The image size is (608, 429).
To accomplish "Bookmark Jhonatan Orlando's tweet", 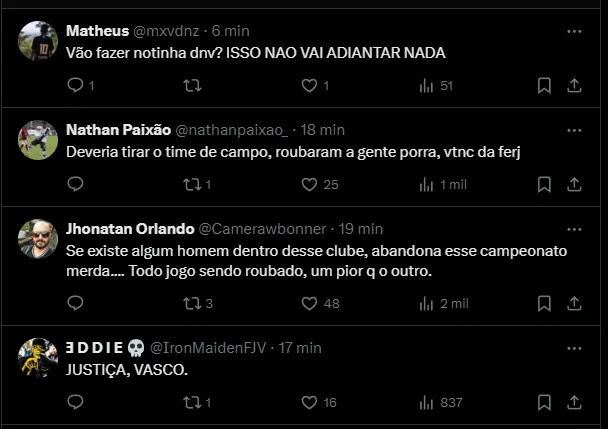I will click(544, 303).
